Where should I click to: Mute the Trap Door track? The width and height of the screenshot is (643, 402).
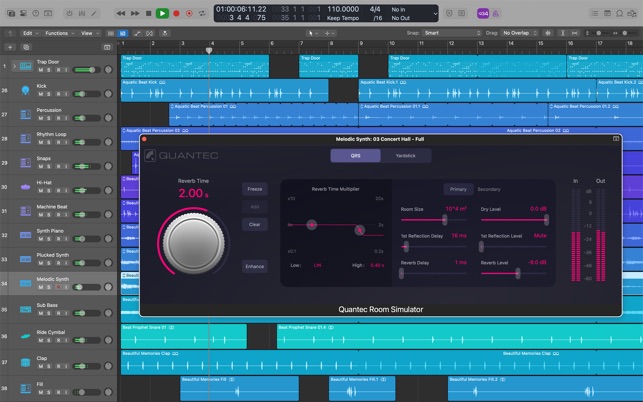click(x=41, y=71)
